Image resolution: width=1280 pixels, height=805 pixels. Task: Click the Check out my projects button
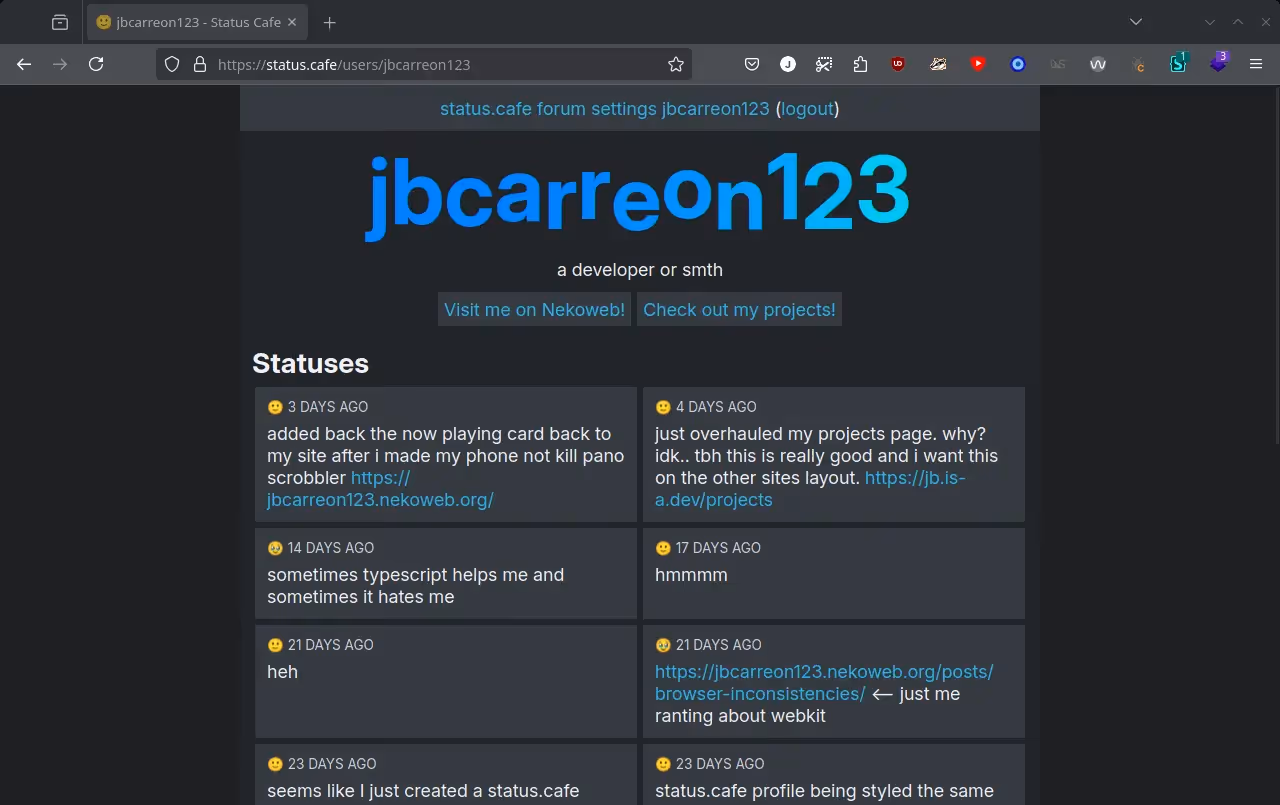pyautogui.click(x=739, y=309)
